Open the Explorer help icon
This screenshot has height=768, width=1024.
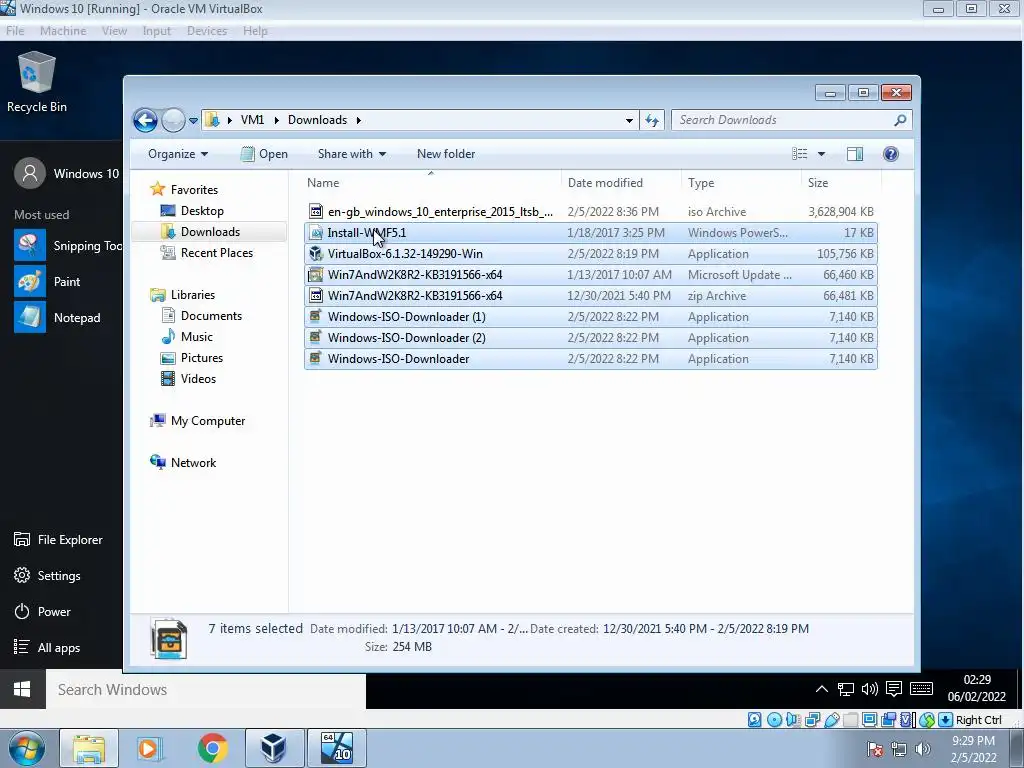891,154
